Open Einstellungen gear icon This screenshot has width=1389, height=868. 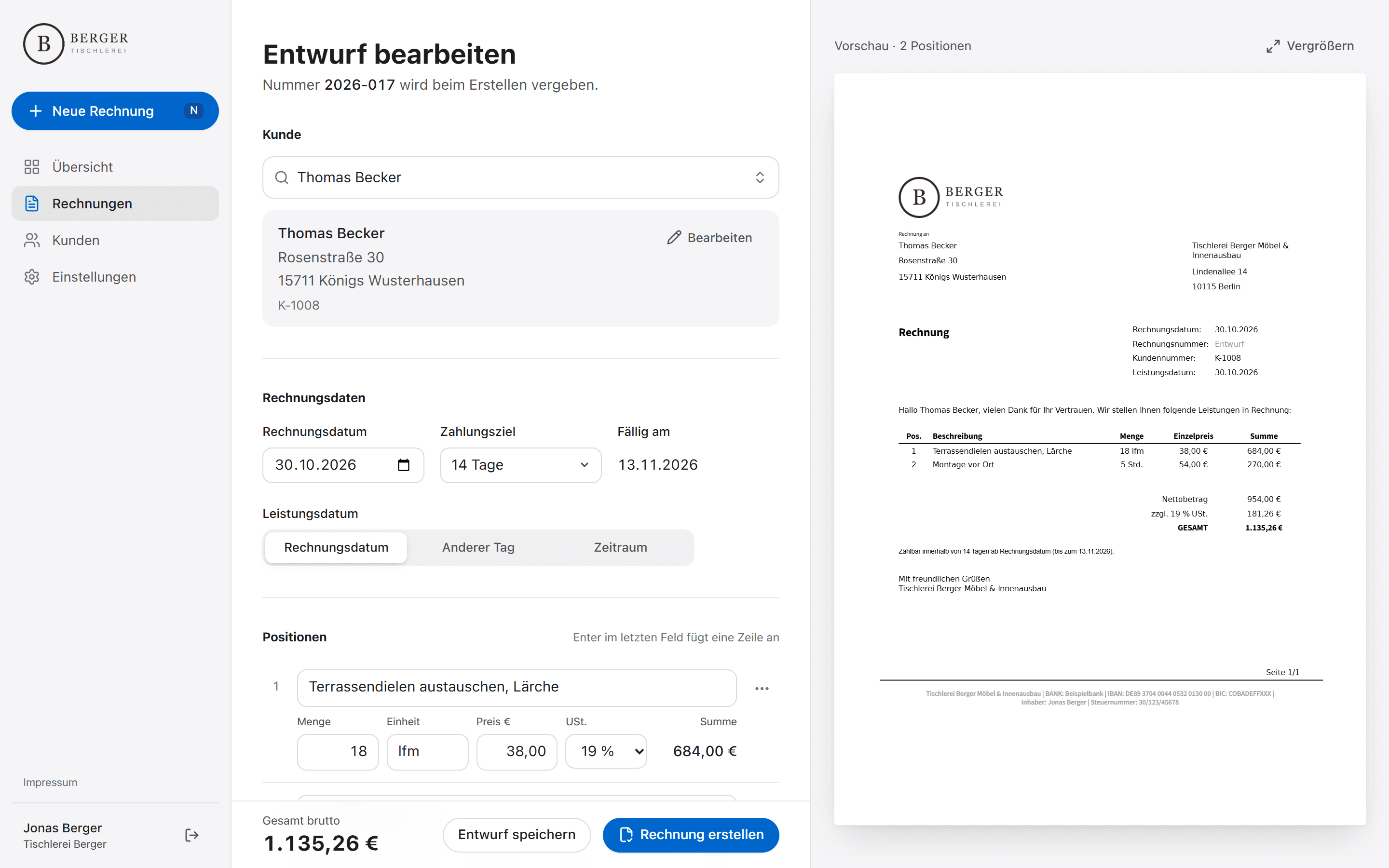coord(31,277)
